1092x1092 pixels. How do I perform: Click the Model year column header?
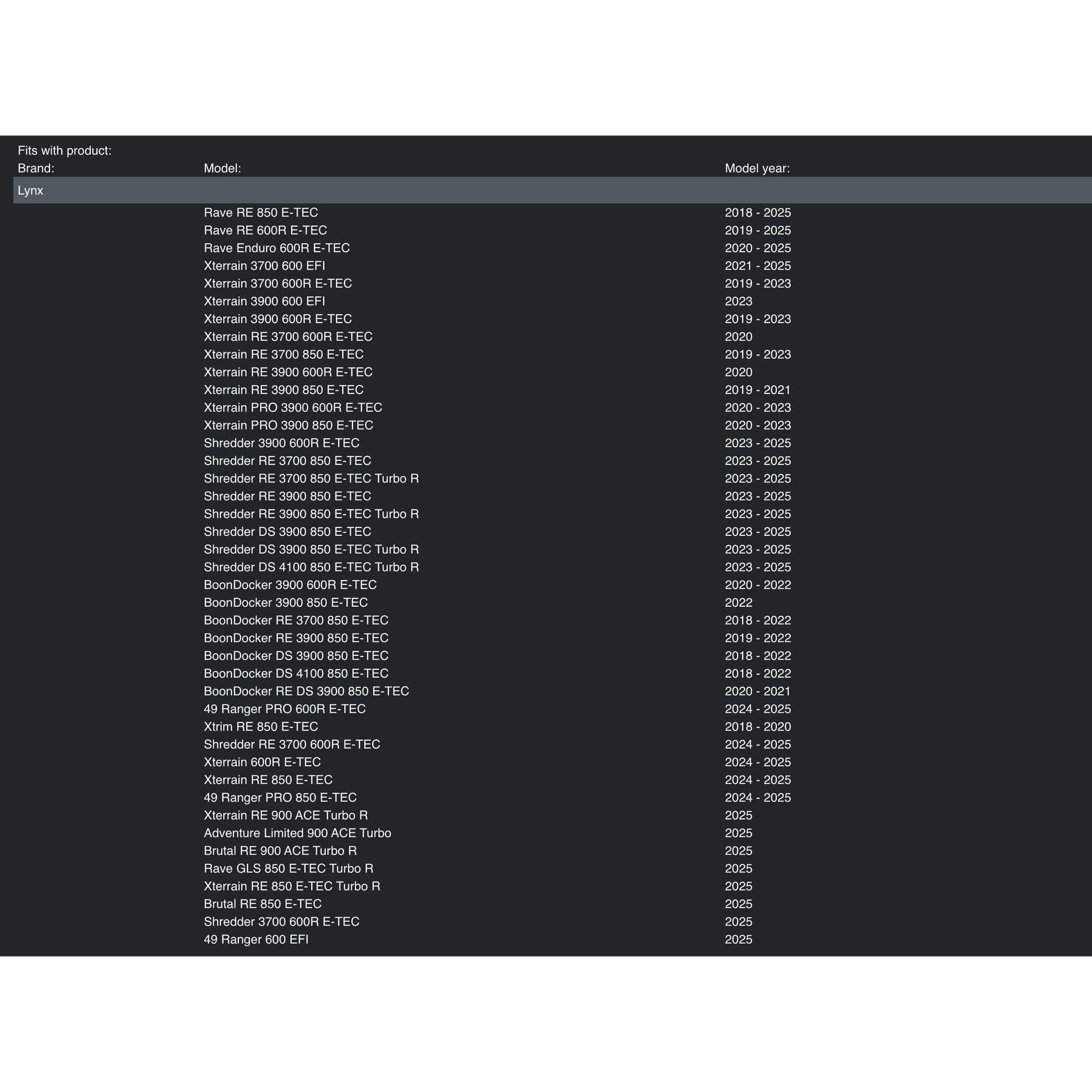click(x=757, y=168)
